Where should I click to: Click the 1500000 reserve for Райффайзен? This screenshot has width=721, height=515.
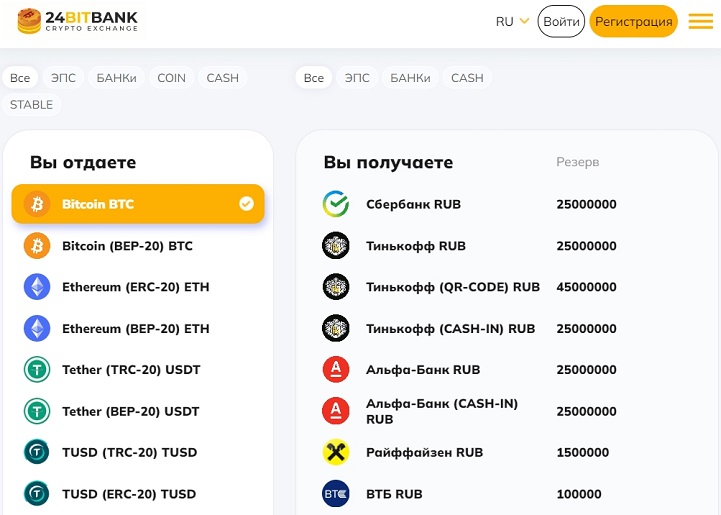pyautogui.click(x=583, y=452)
